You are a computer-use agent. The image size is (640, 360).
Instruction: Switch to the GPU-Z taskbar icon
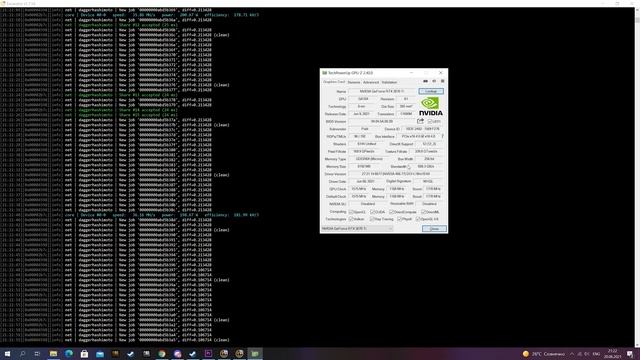(x=255, y=353)
